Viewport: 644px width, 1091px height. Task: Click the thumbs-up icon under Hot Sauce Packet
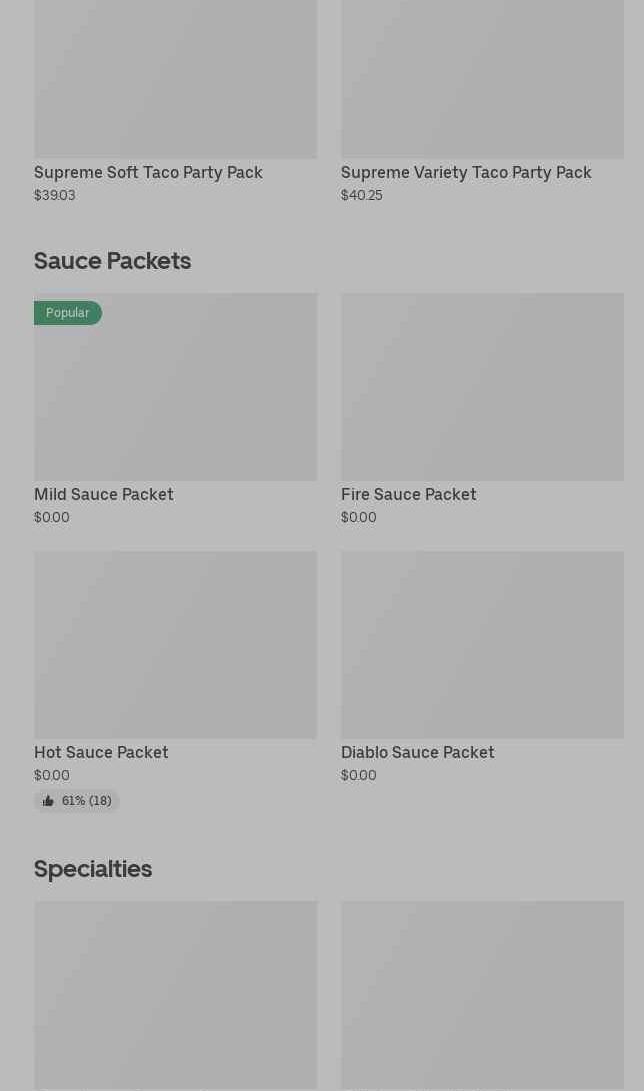pos(48,801)
